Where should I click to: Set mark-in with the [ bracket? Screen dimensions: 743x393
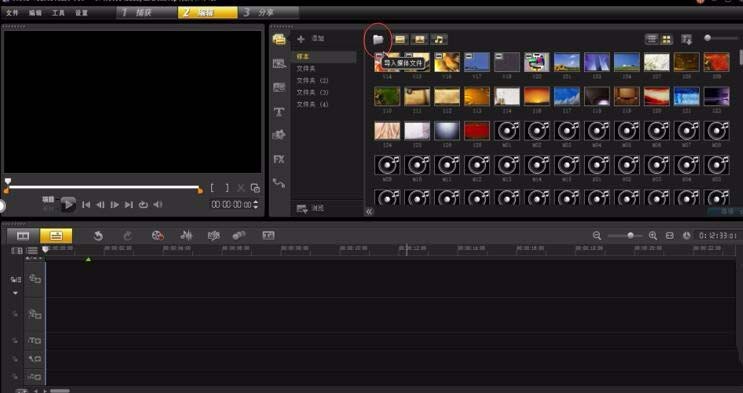point(212,188)
